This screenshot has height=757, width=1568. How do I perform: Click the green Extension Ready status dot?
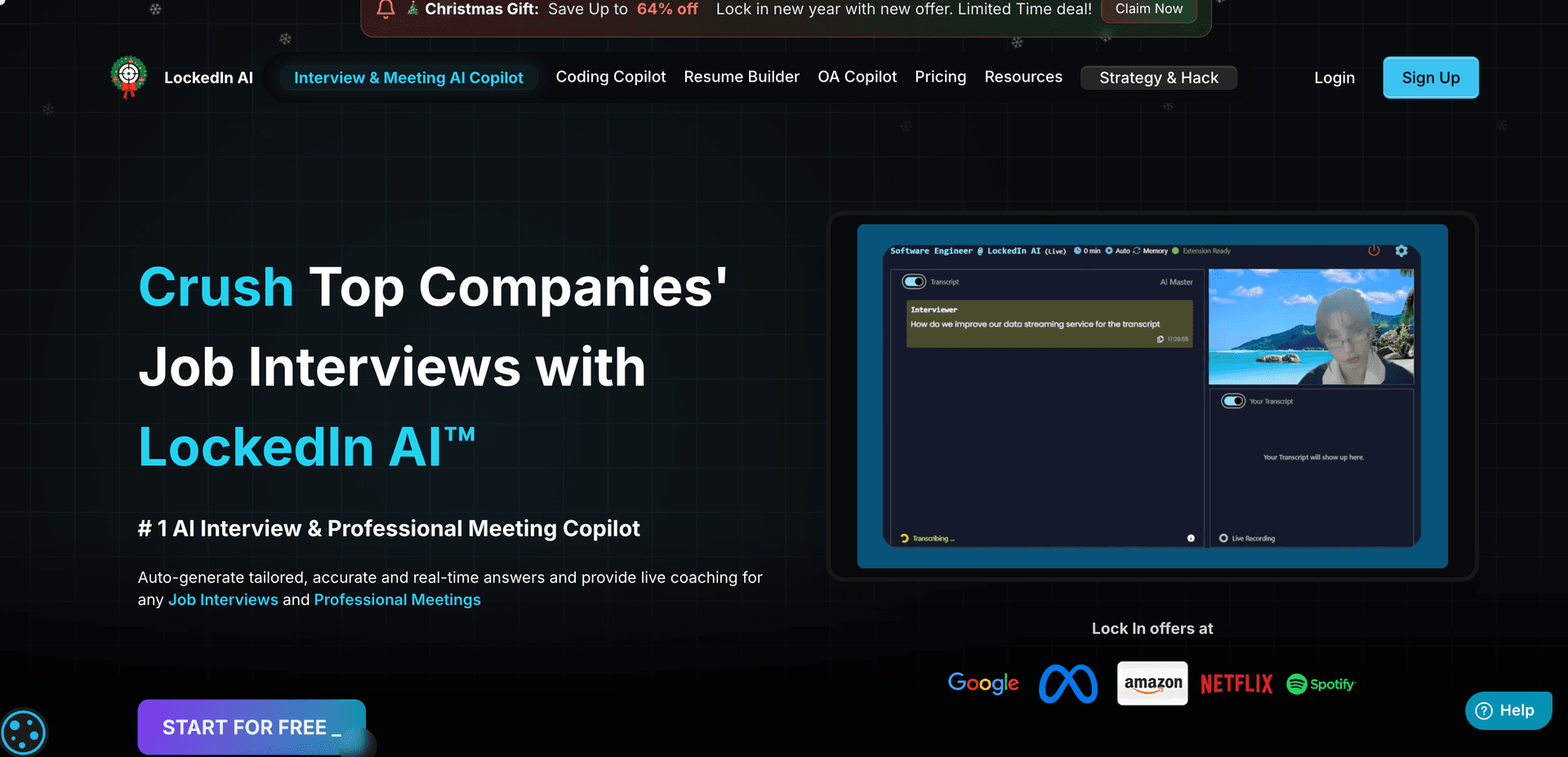coord(1175,251)
